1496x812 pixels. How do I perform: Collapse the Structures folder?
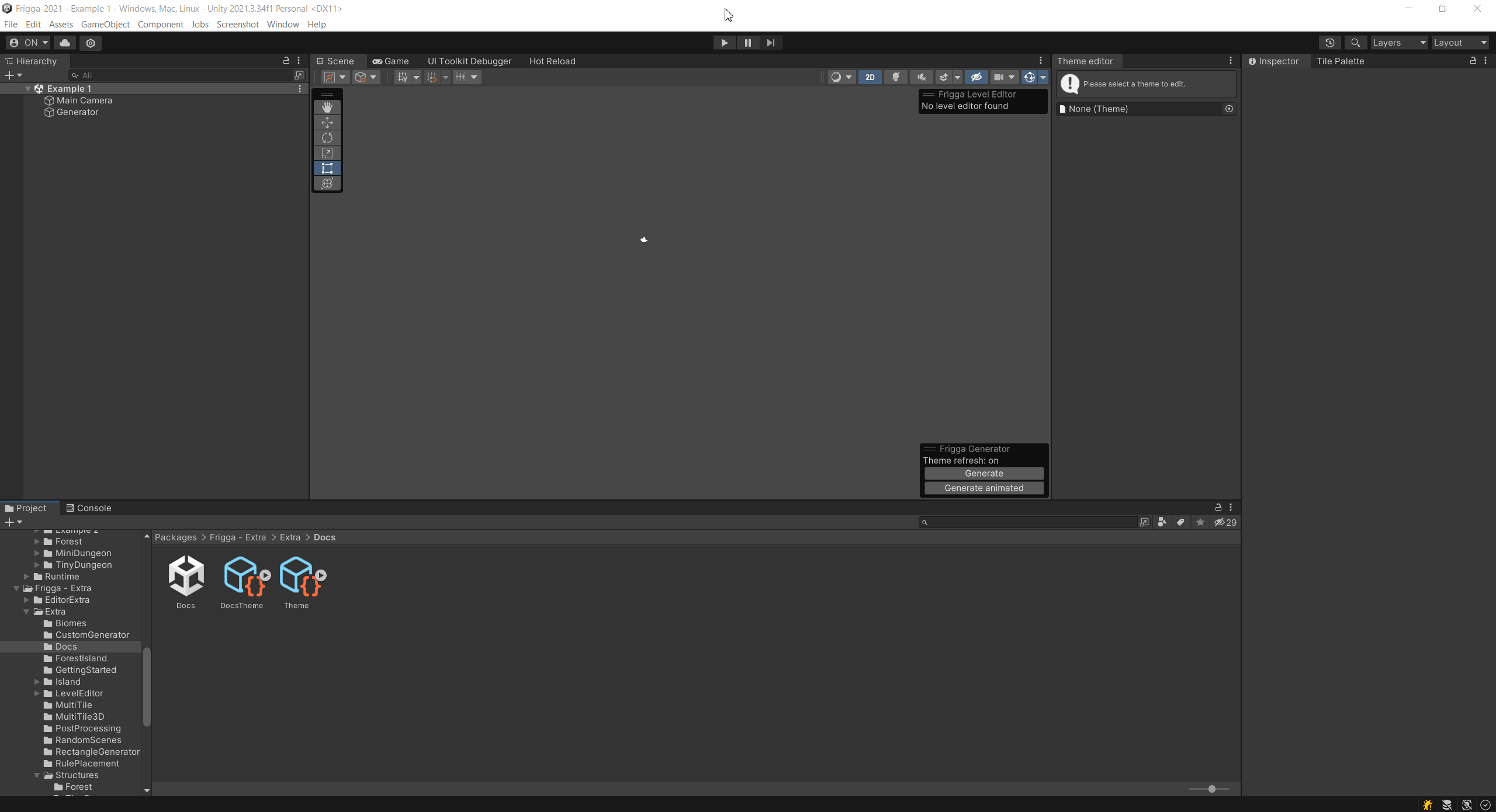point(37,775)
